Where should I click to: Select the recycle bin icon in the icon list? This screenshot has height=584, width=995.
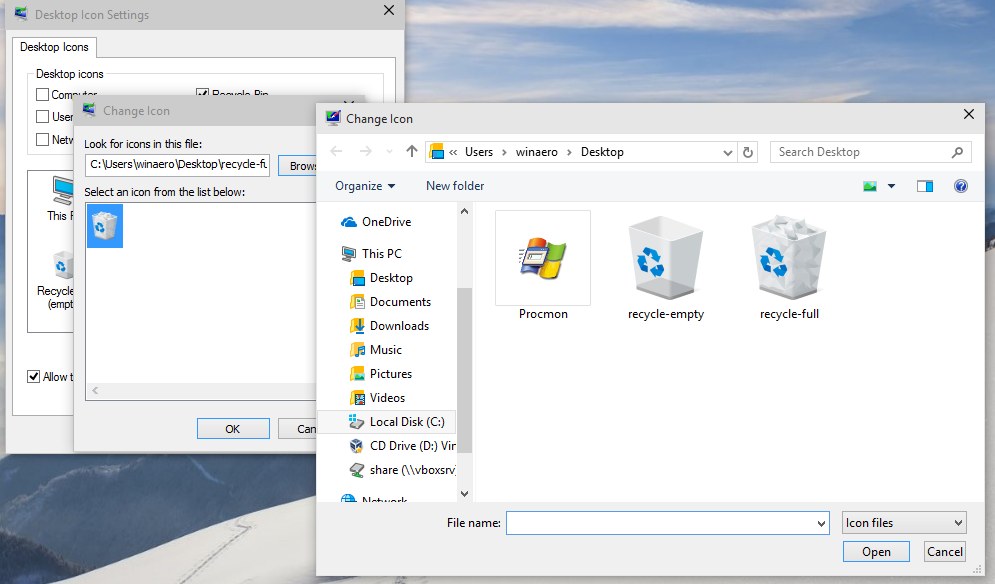104,225
